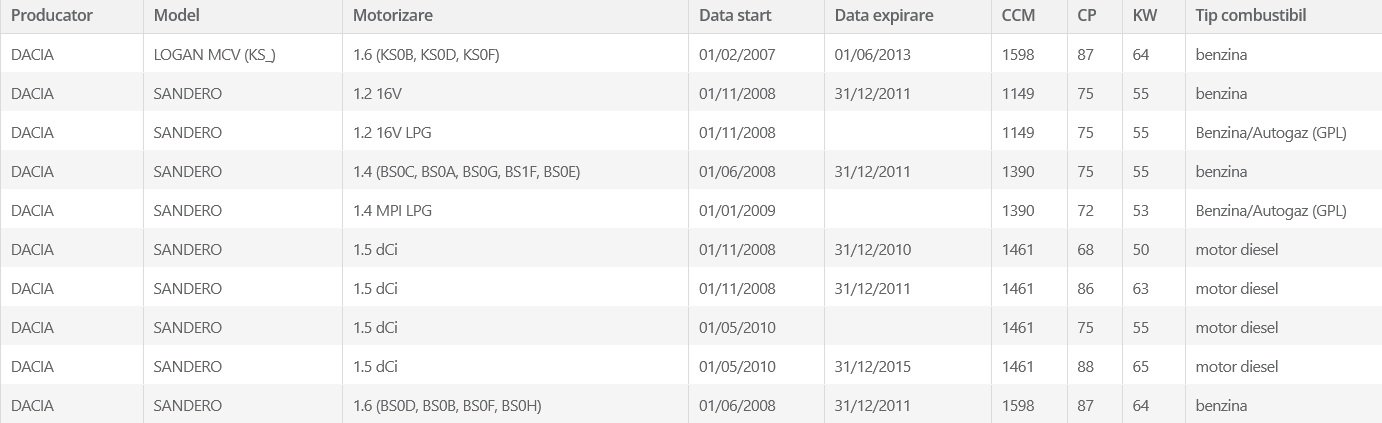Select the LOGAN MCV (KS_) model cell
Viewport: 1382px width, 423px height.
coord(215,54)
